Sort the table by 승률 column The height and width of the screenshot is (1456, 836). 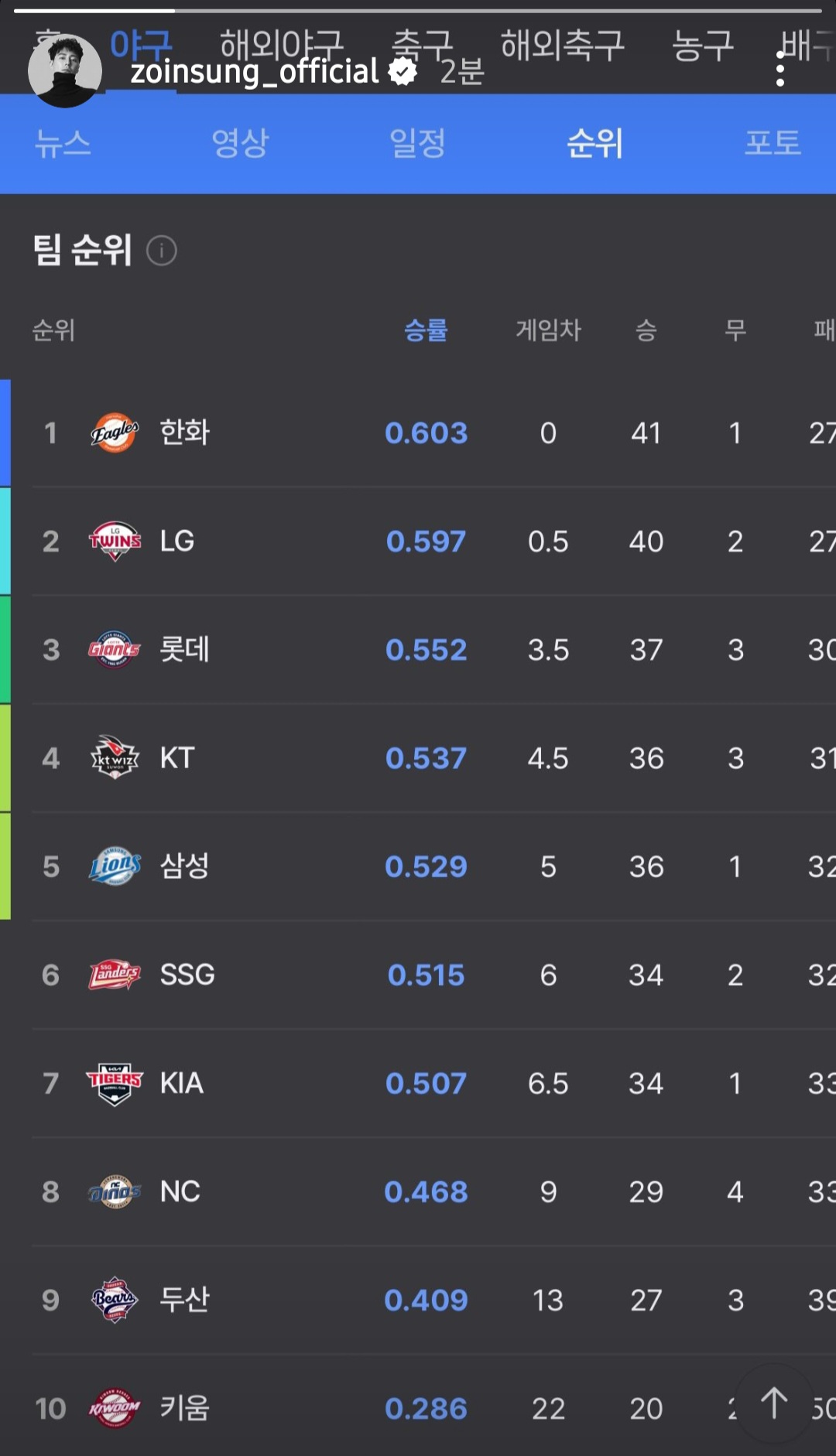click(426, 330)
